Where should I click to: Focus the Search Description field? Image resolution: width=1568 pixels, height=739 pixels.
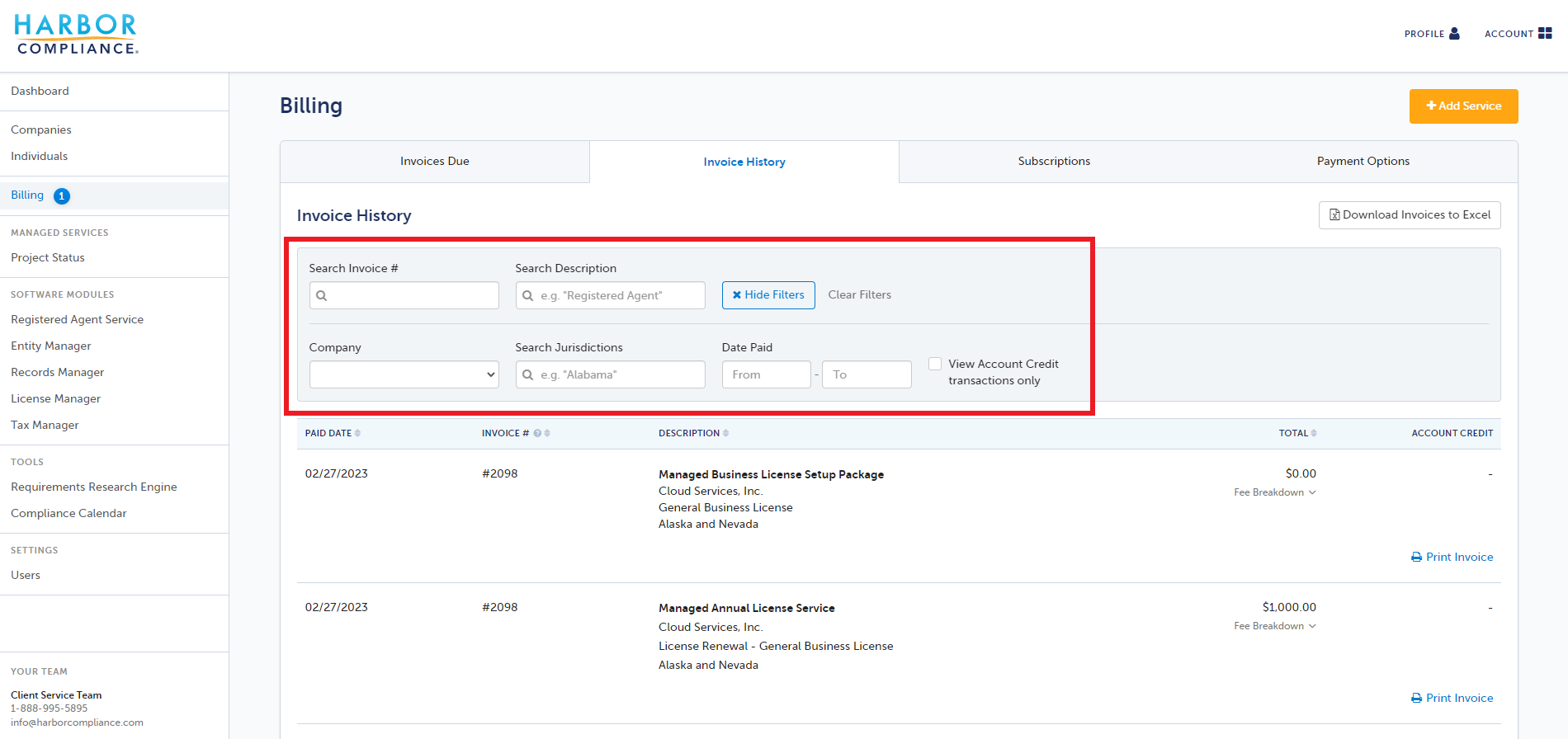611,295
